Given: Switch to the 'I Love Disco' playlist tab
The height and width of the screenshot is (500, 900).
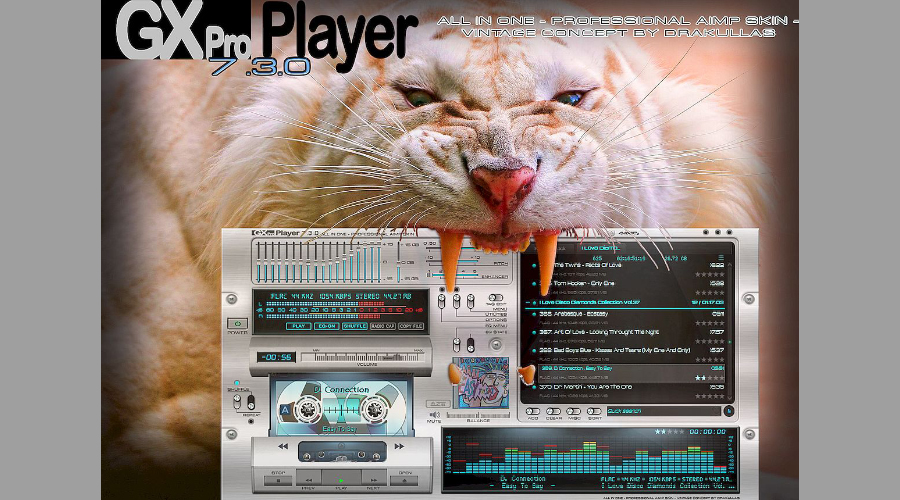Looking at the screenshot, I should (x=600, y=248).
